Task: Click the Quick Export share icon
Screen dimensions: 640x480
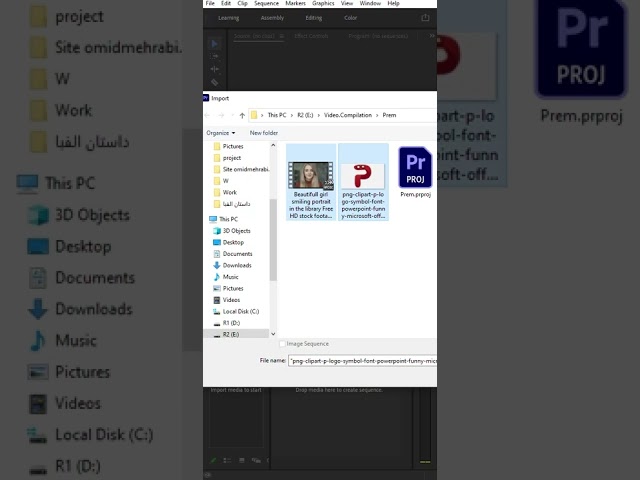Action: [425, 18]
